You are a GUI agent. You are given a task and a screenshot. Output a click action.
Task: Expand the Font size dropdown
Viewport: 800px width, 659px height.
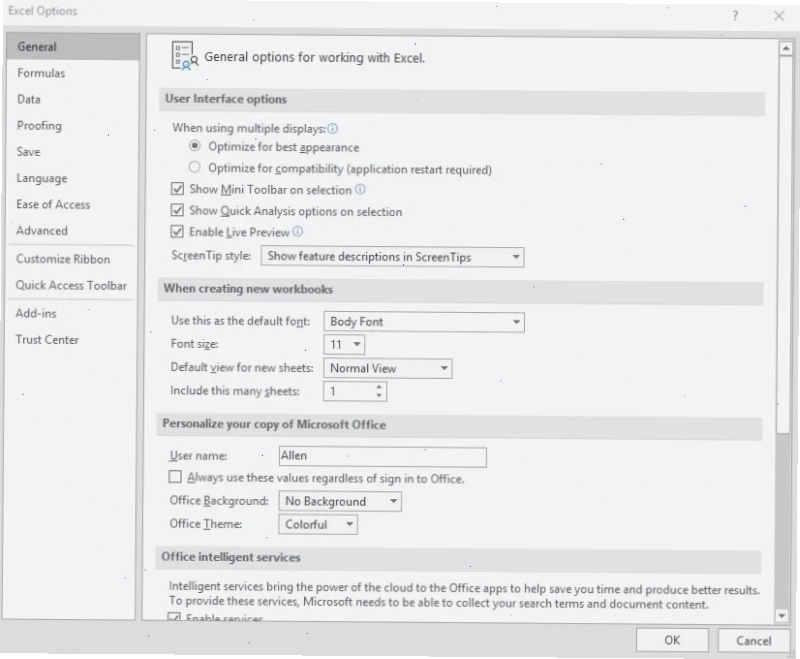pos(344,345)
